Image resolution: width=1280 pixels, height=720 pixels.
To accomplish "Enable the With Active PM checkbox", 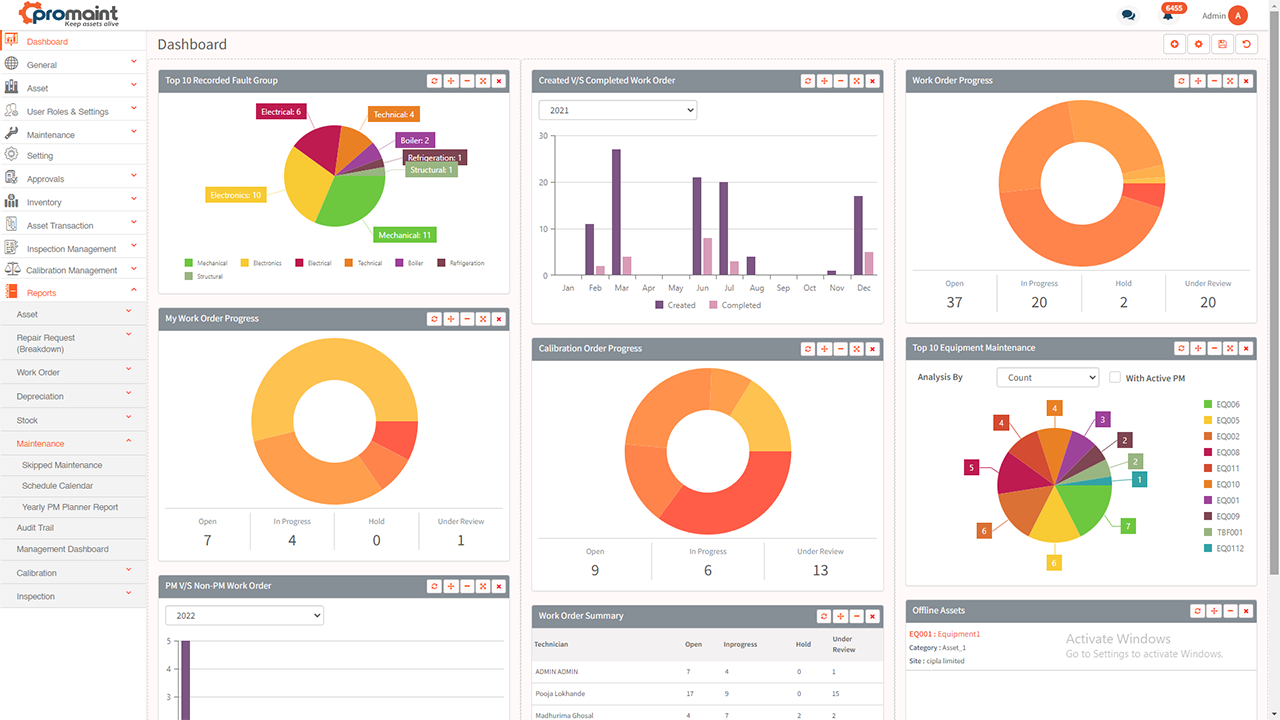I will (1115, 377).
